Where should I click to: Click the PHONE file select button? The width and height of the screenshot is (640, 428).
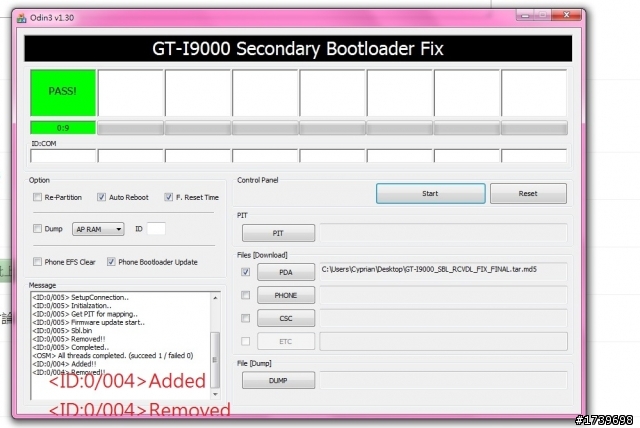pyautogui.click(x=286, y=295)
